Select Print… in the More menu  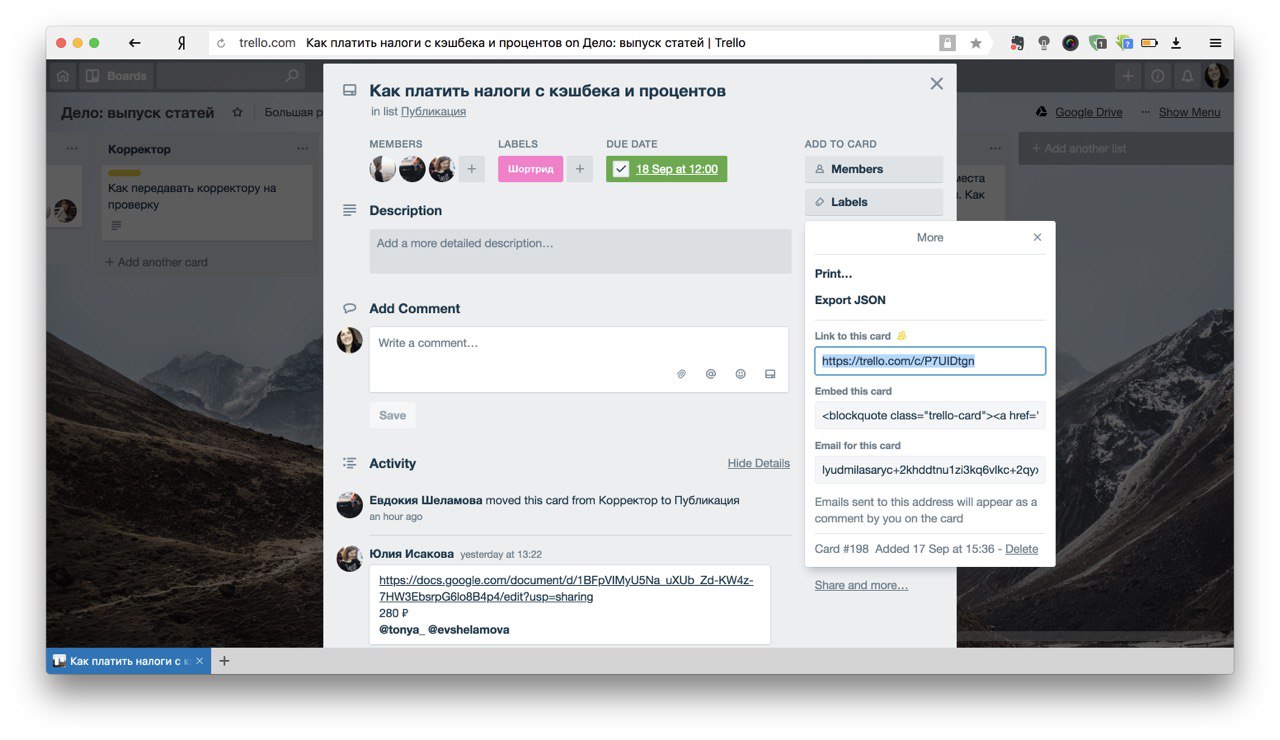point(833,273)
